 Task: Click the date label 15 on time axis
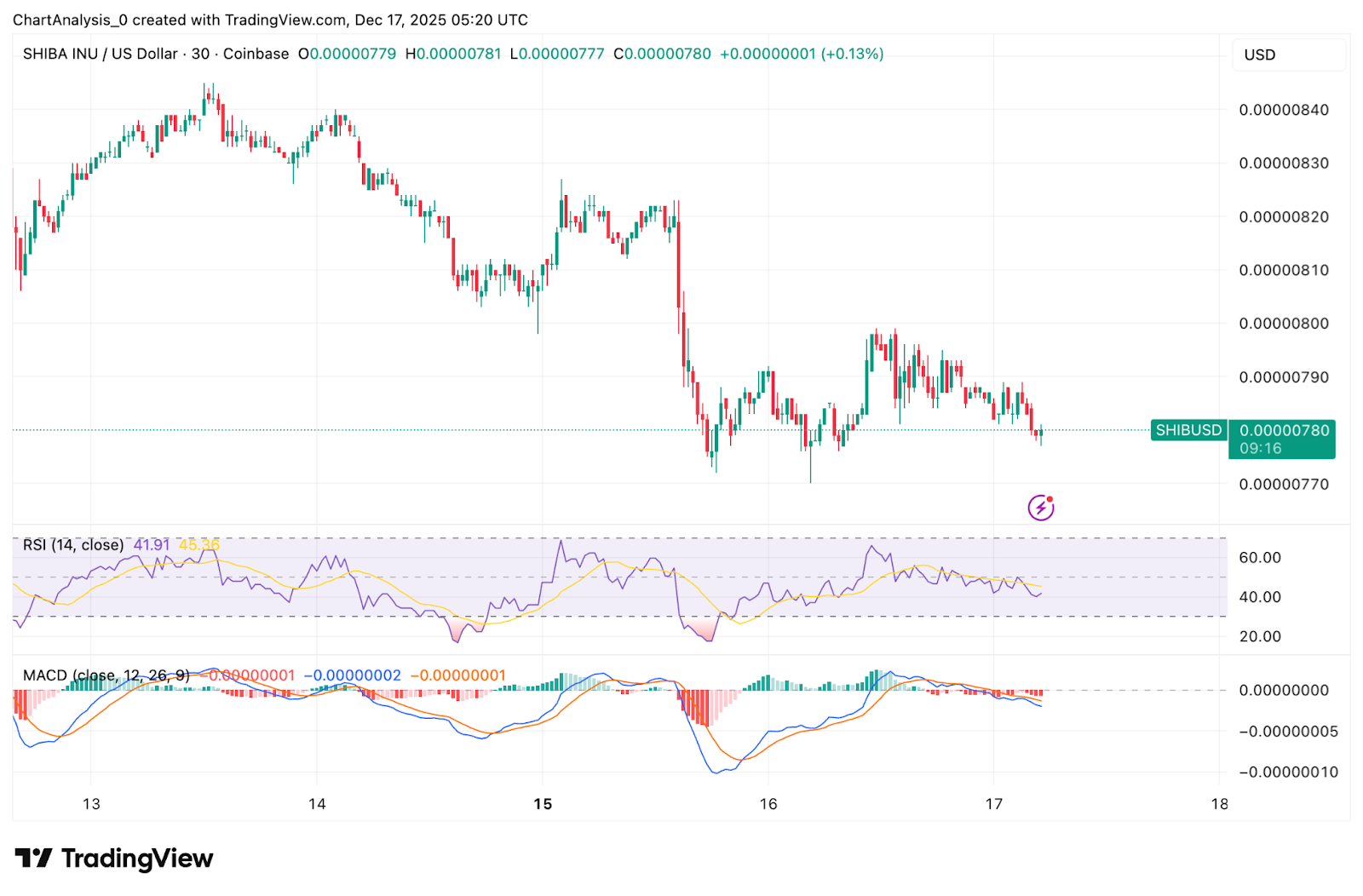(543, 804)
